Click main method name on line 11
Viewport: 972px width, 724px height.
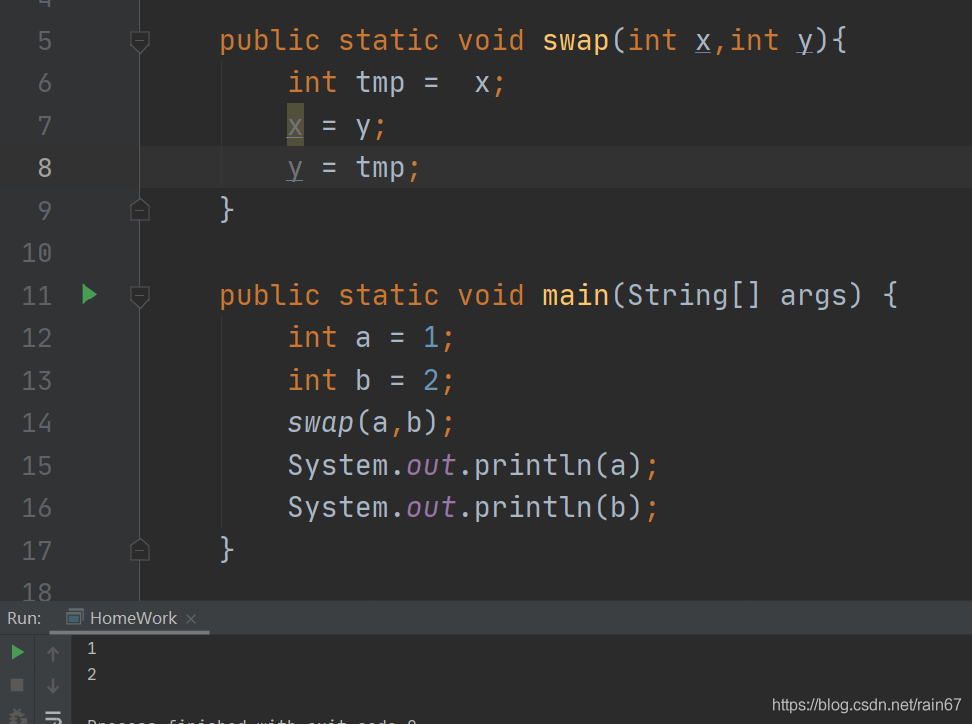[575, 295]
